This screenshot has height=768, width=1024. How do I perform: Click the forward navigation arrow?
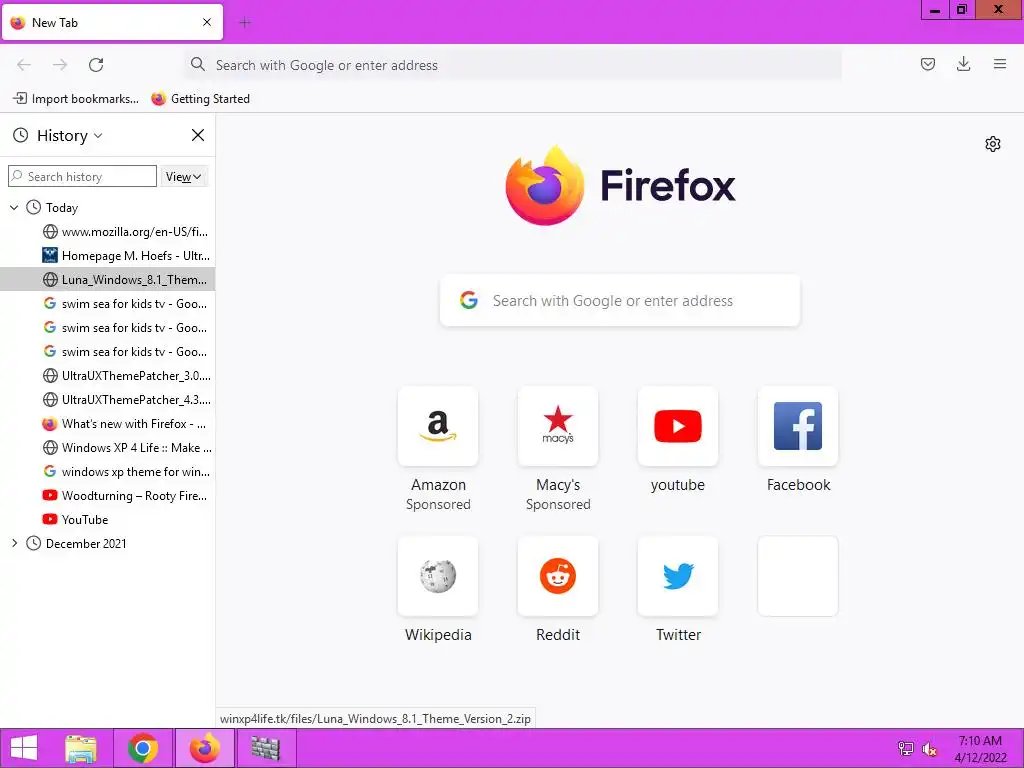click(x=60, y=65)
